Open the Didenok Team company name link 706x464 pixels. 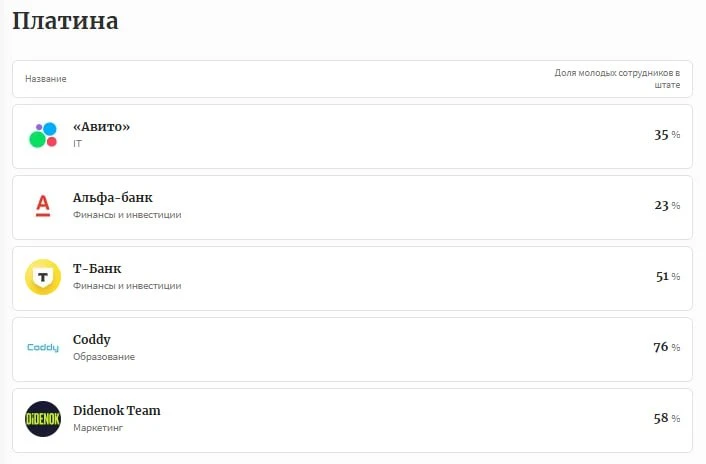[x=117, y=410]
